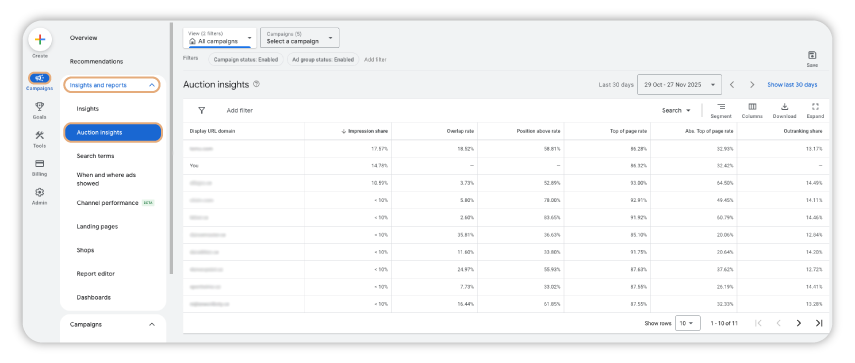
Task: Click Add filter in the table toolbar
Action: [x=240, y=110]
